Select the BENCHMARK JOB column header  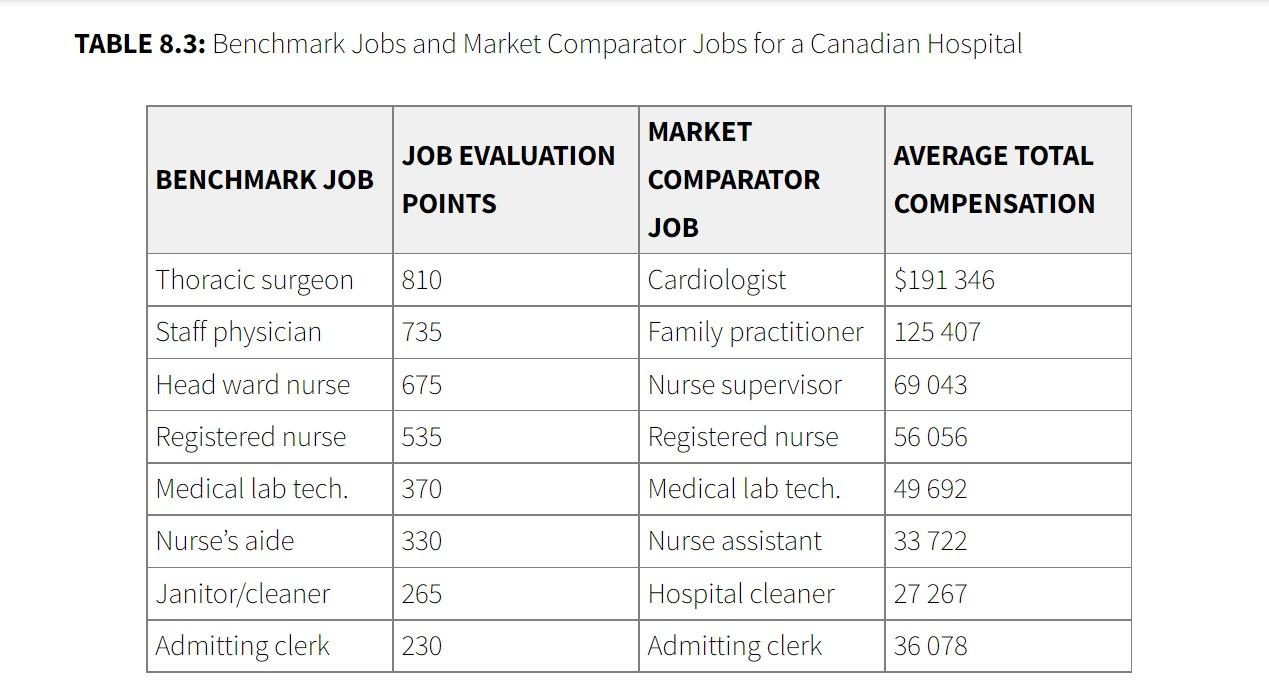coord(265,180)
